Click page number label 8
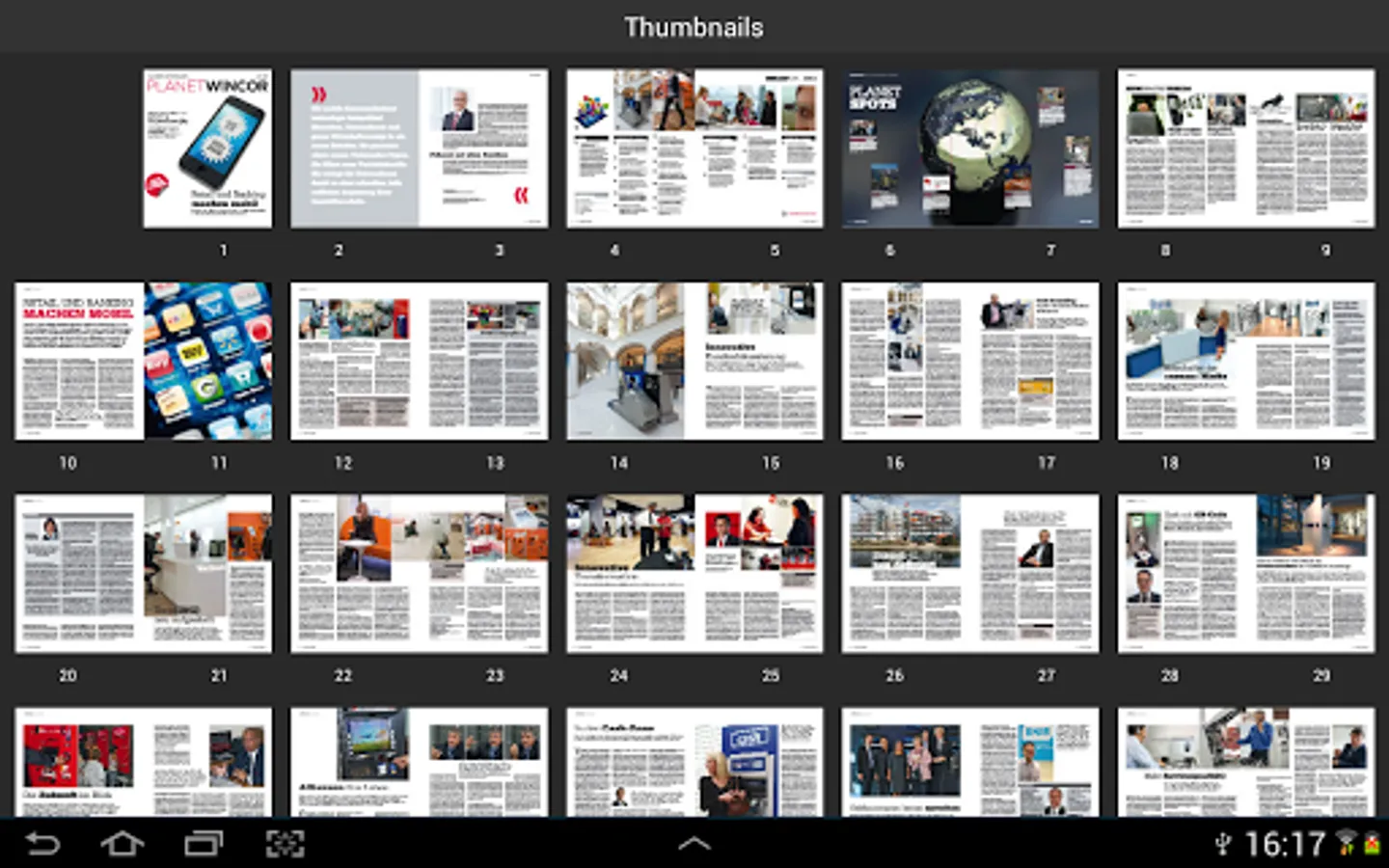The width and height of the screenshot is (1389, 868). pos(1165,250)
